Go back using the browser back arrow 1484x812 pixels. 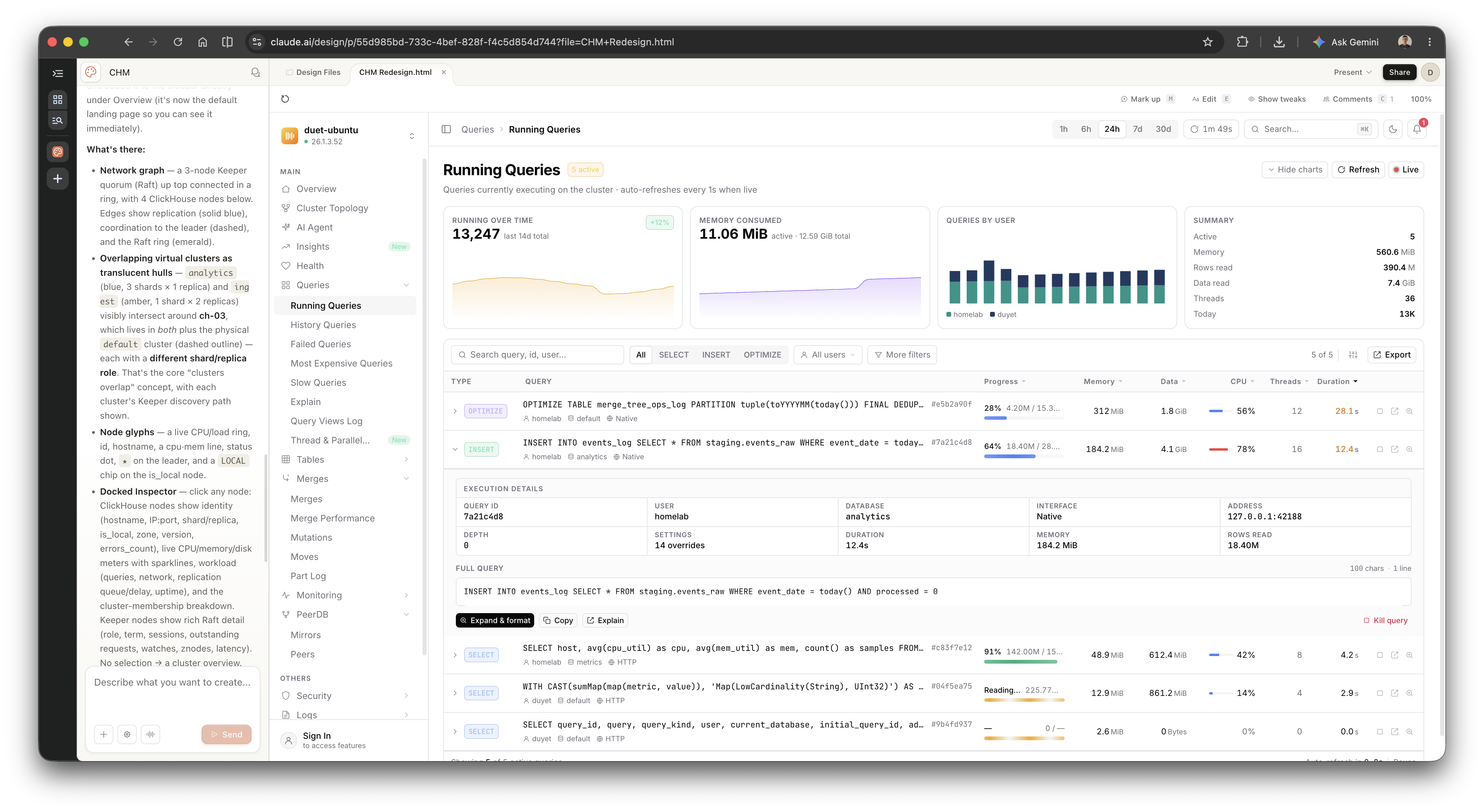[x=128, y=42]
